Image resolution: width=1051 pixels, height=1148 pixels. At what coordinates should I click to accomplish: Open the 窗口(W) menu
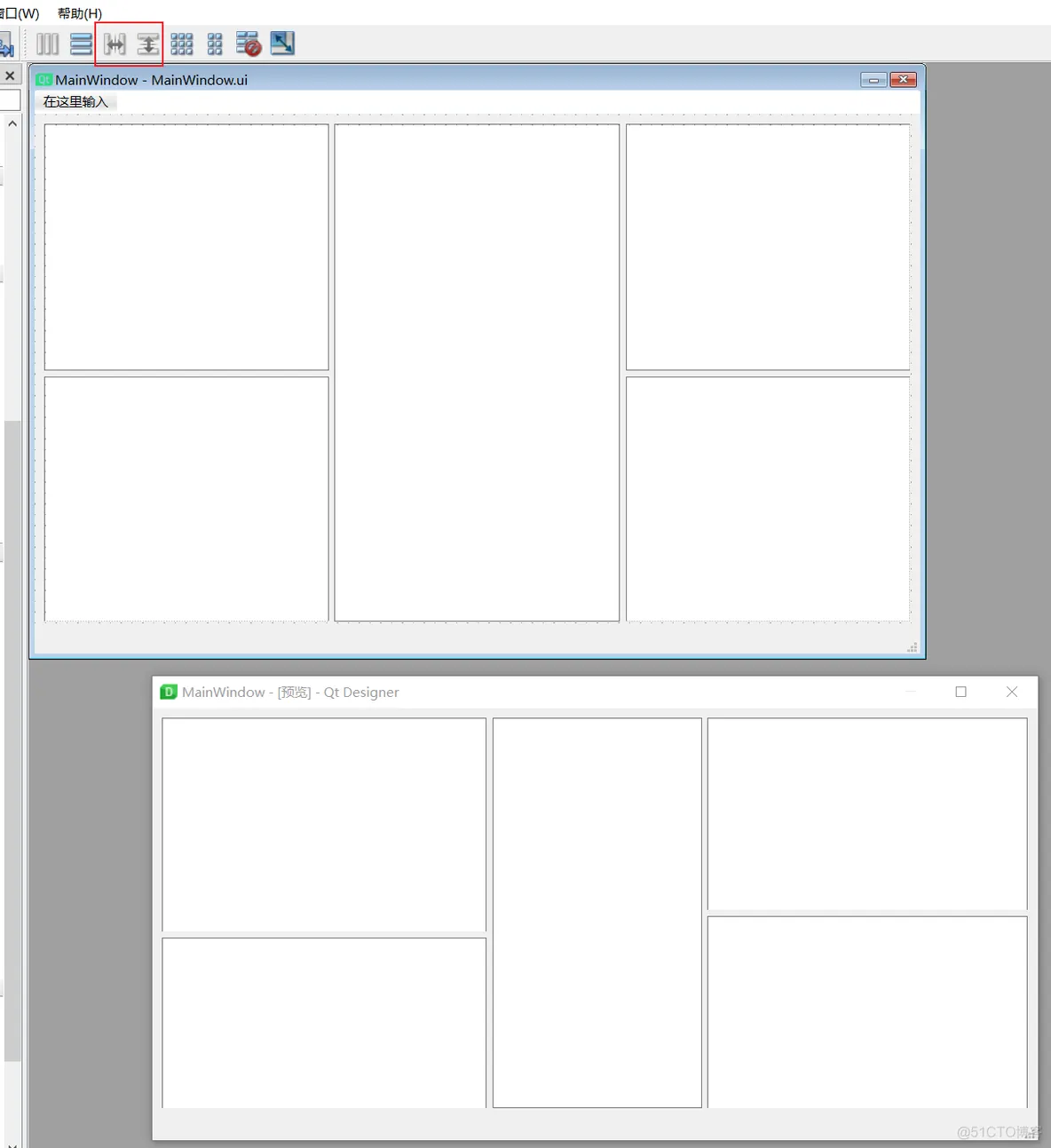coord(20,13)
